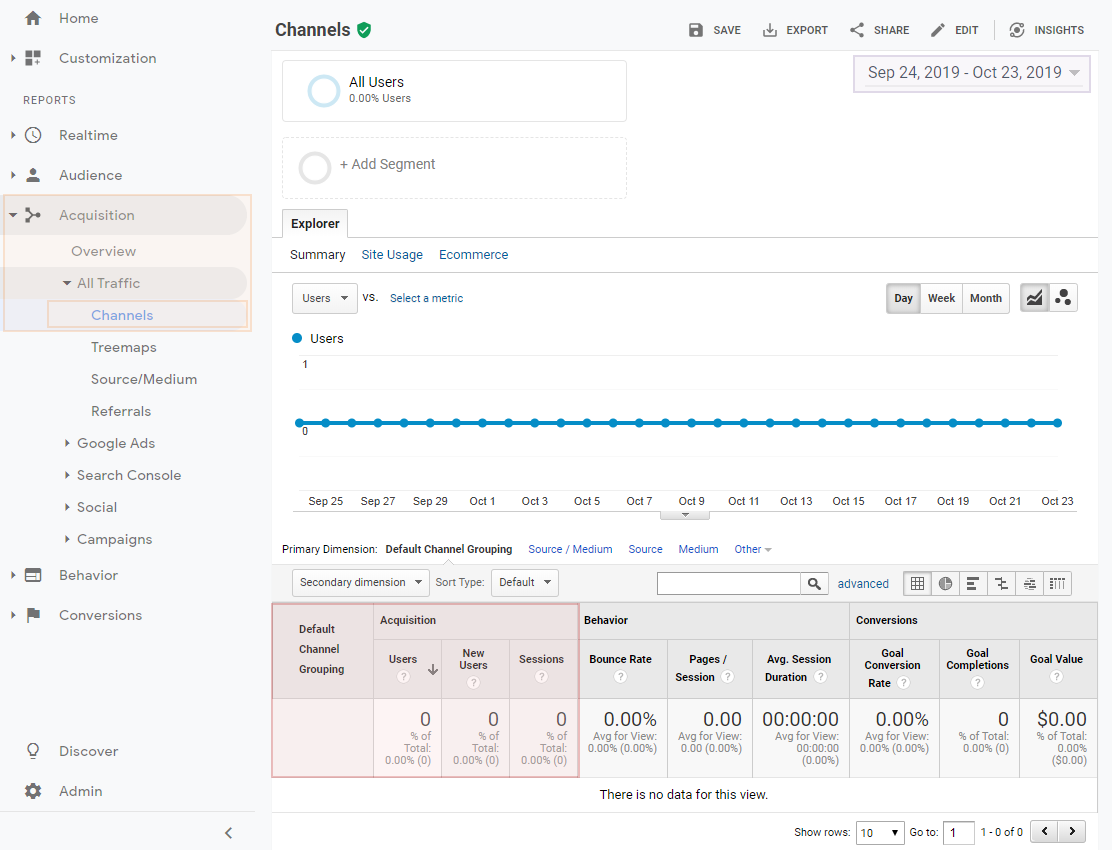Click the green verified shield badge
1112x850 pixels.
(x=364, y=30)
